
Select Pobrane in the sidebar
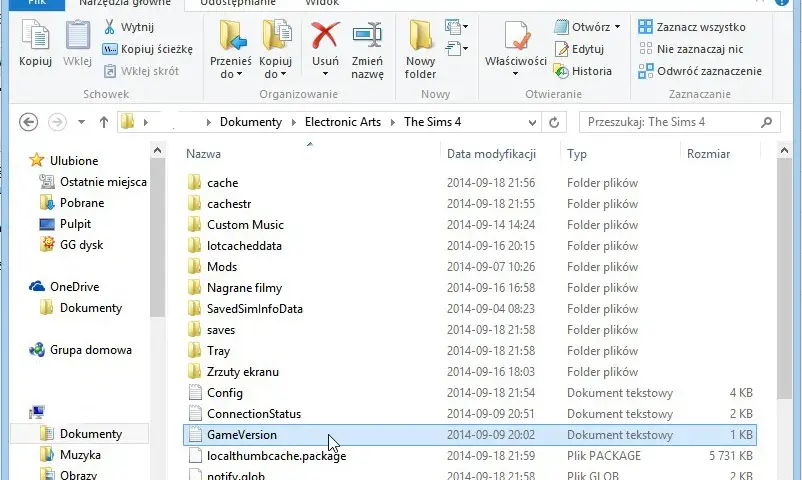pos(72,203)
